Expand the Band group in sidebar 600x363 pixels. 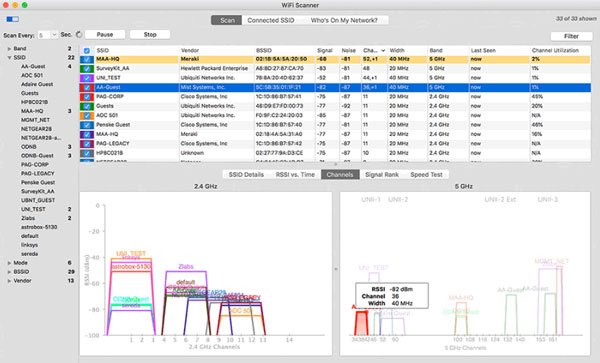9,49
